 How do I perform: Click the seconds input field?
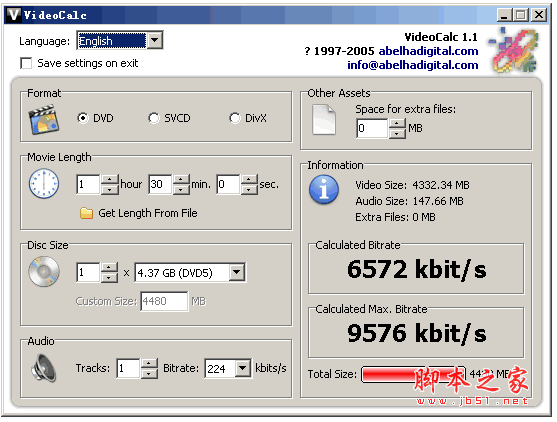228,184
